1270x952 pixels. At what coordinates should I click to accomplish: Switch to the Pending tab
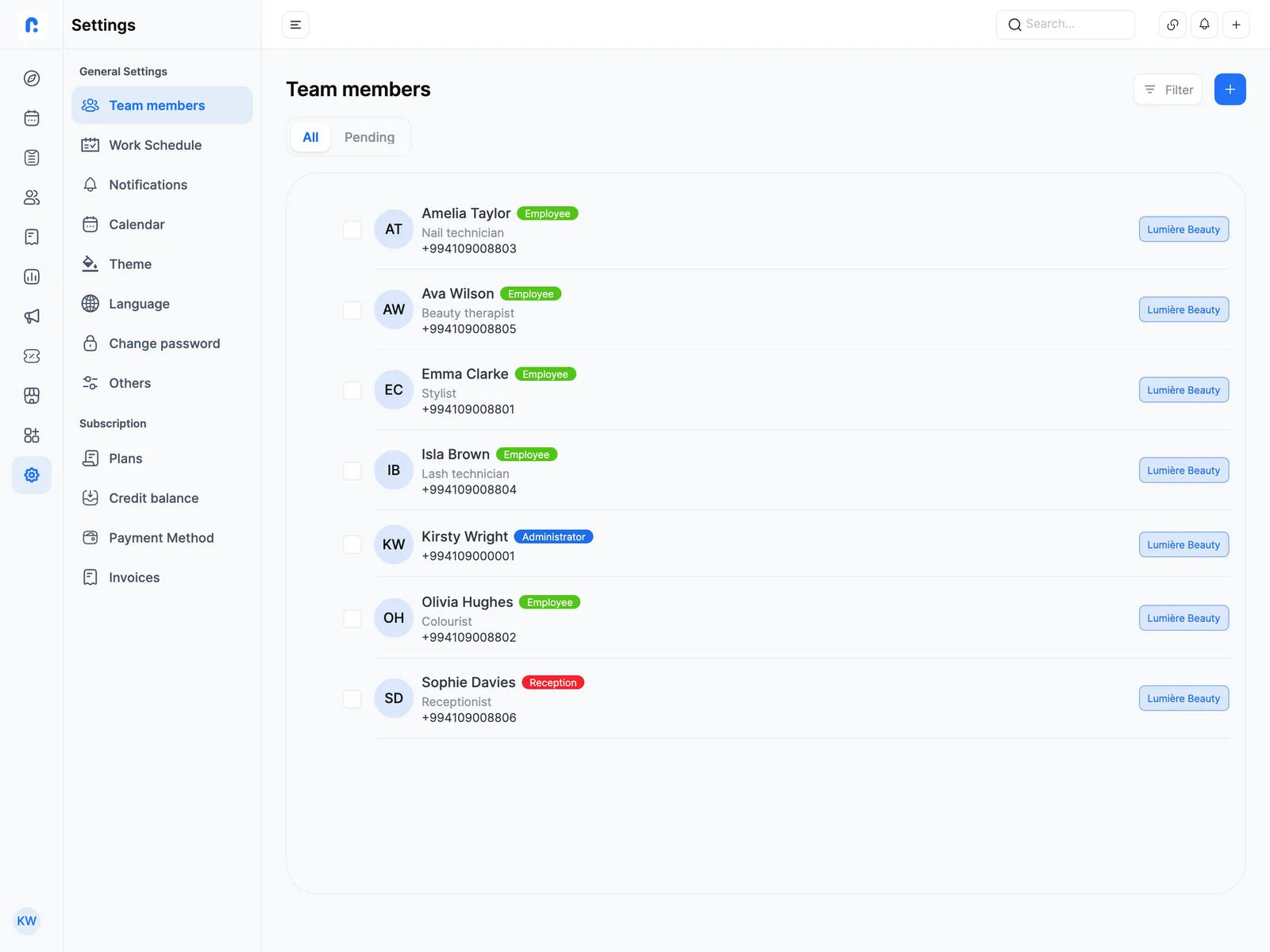pyautogui.click(x=369, y=137)
